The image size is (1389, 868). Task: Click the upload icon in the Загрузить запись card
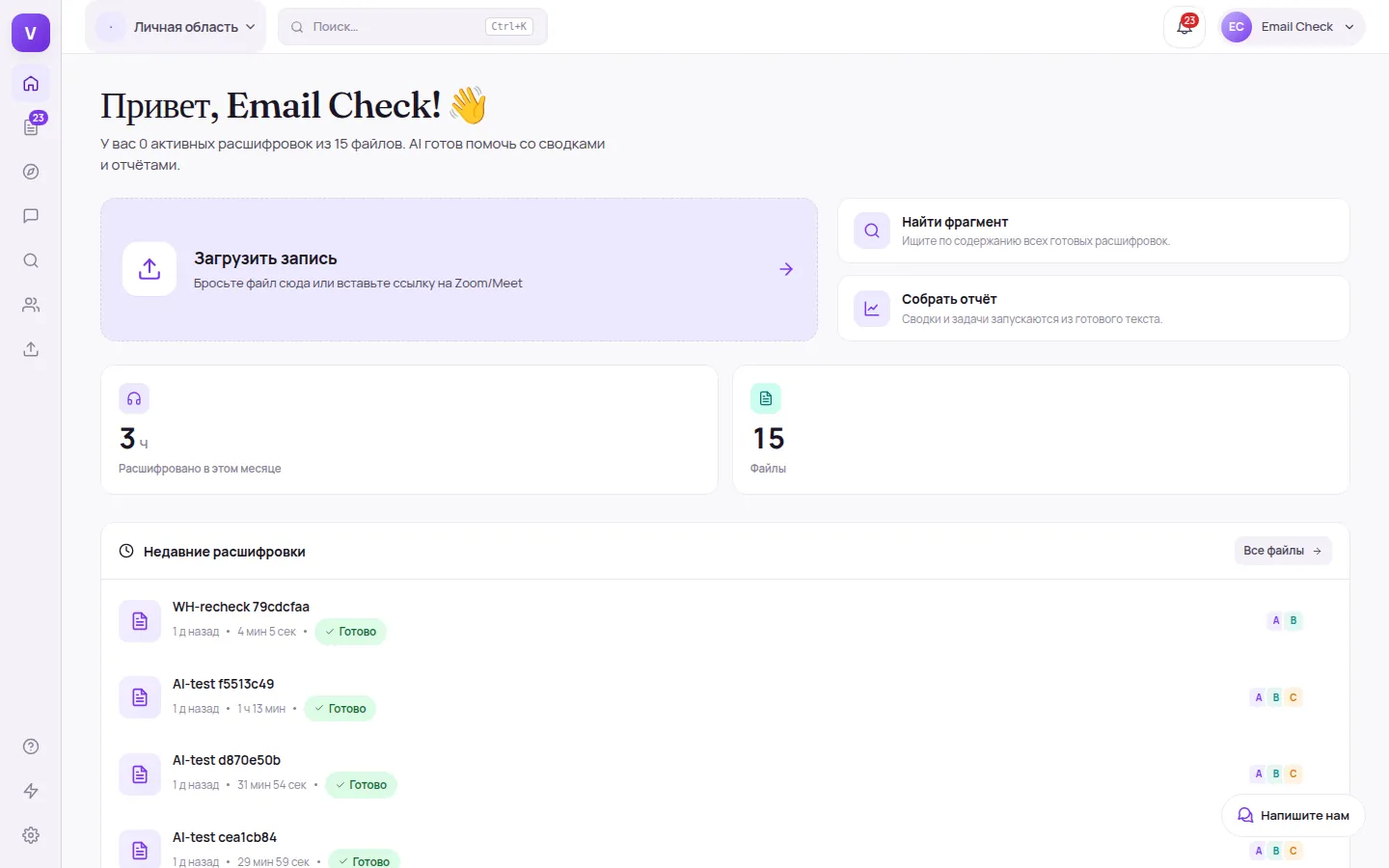(150, 269)
